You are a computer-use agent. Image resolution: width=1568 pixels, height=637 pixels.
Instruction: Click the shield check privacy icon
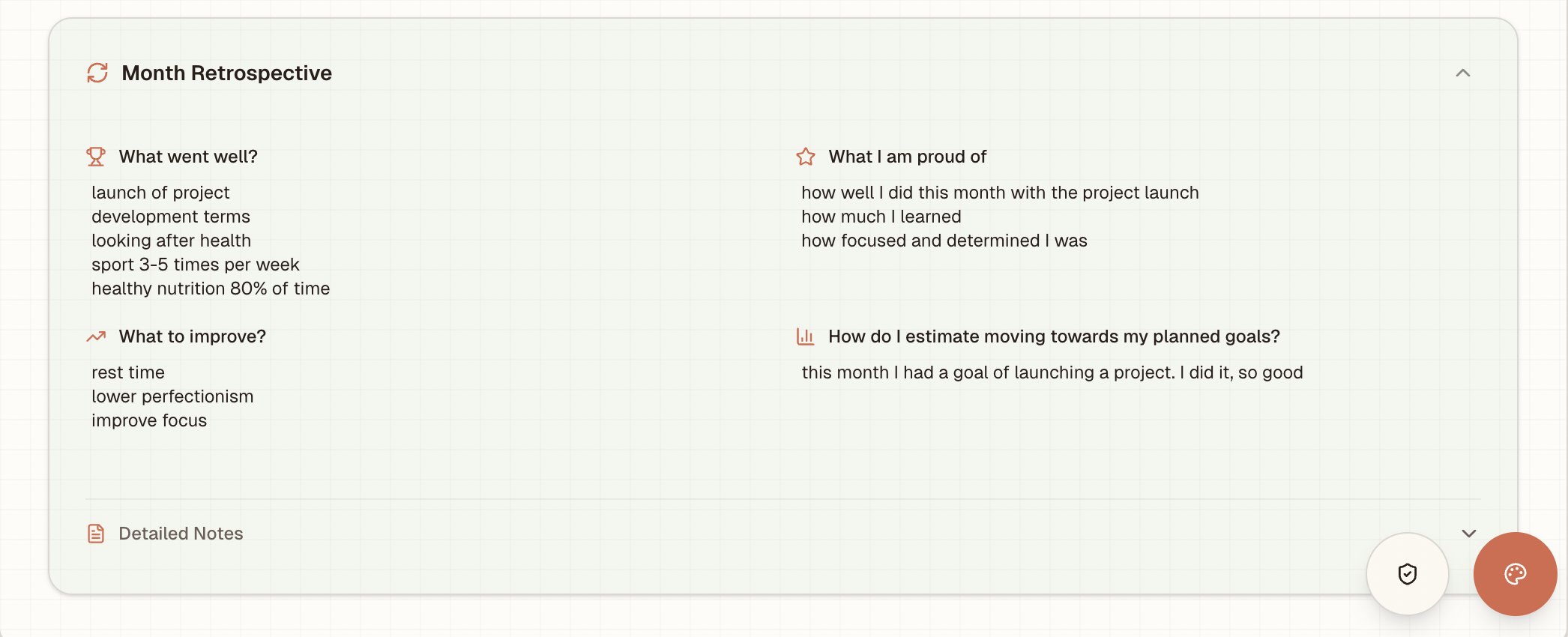pos(1408,573)
